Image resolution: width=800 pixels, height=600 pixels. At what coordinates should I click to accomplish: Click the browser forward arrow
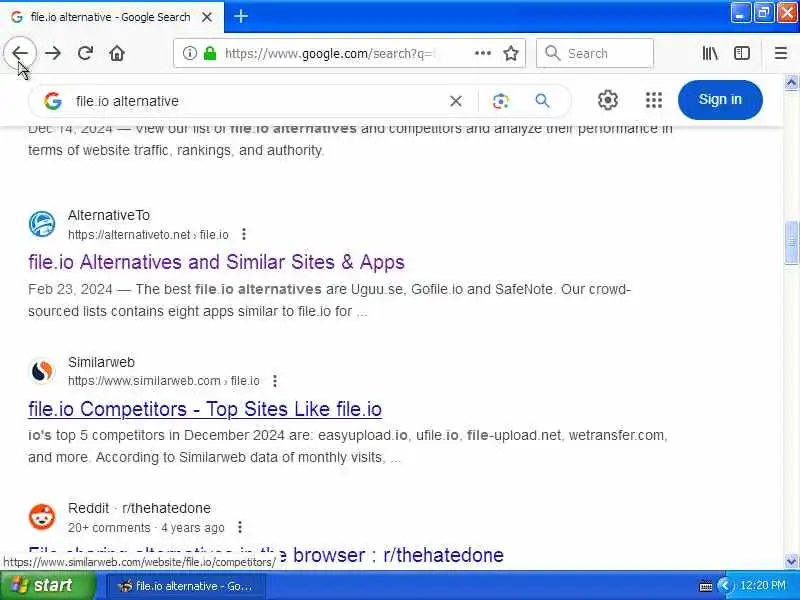pos(53,53)
